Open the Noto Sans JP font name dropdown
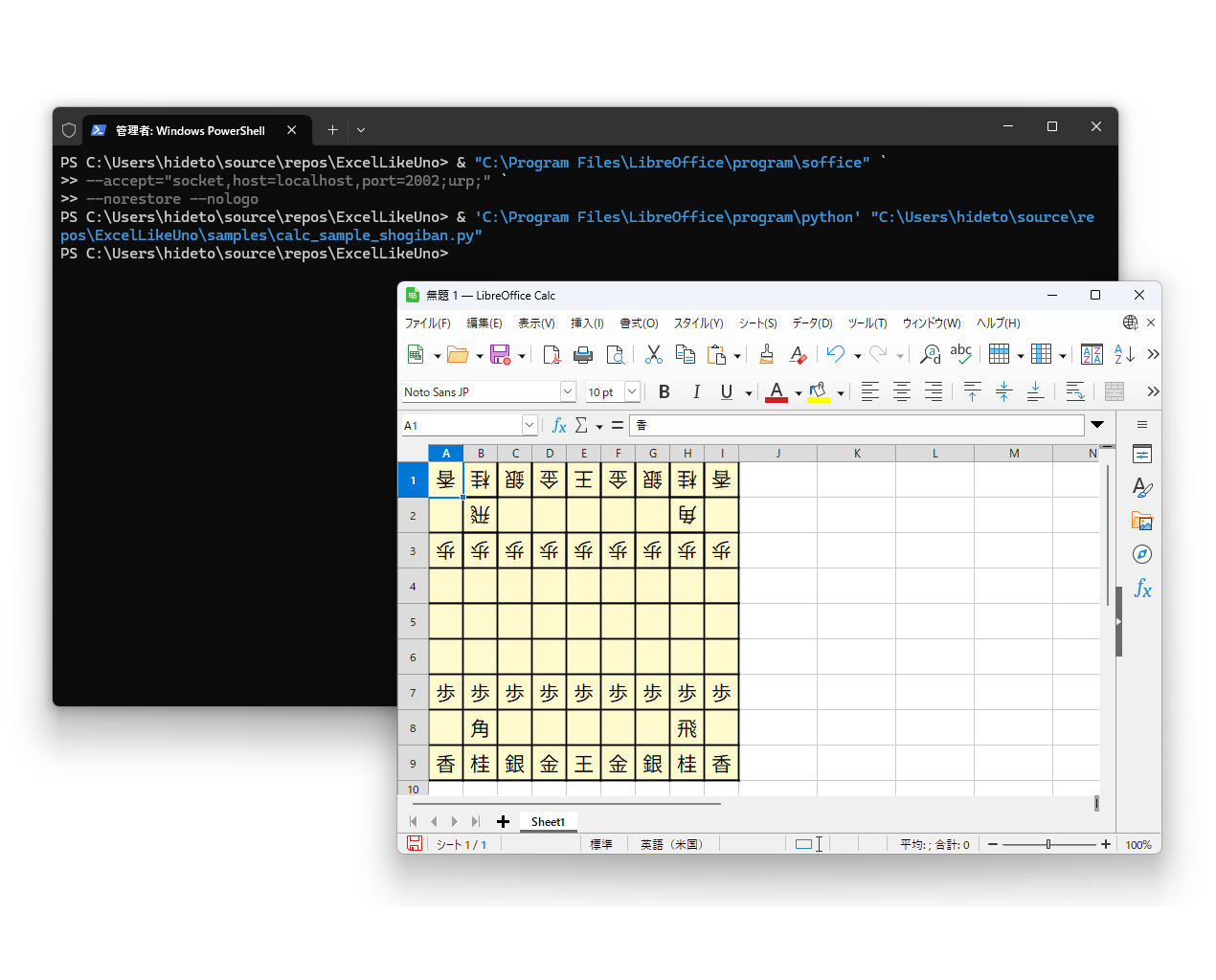This screenshot has width=1216, height=980. (x=567, y=391)
